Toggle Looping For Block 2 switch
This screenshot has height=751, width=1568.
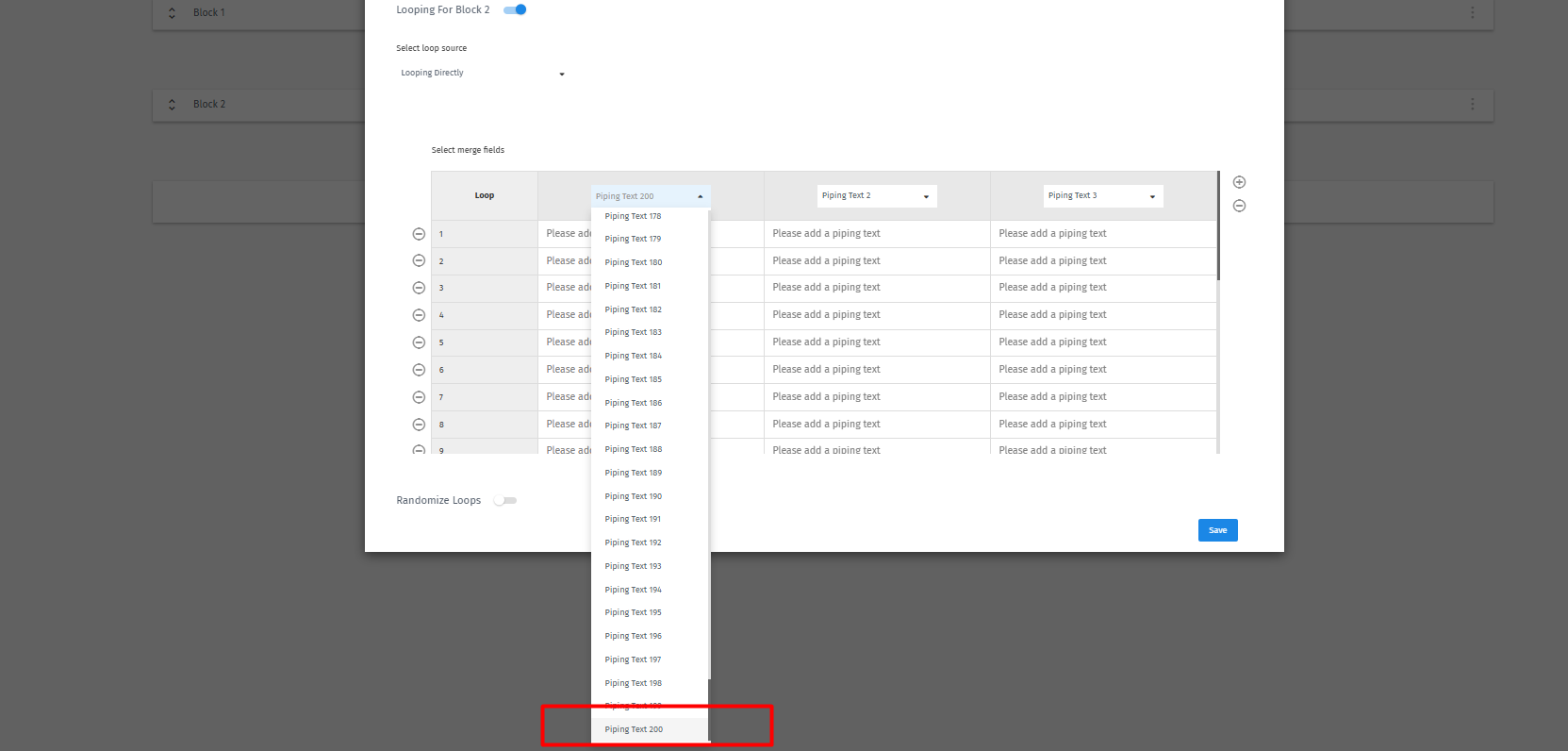click(515, 9)
